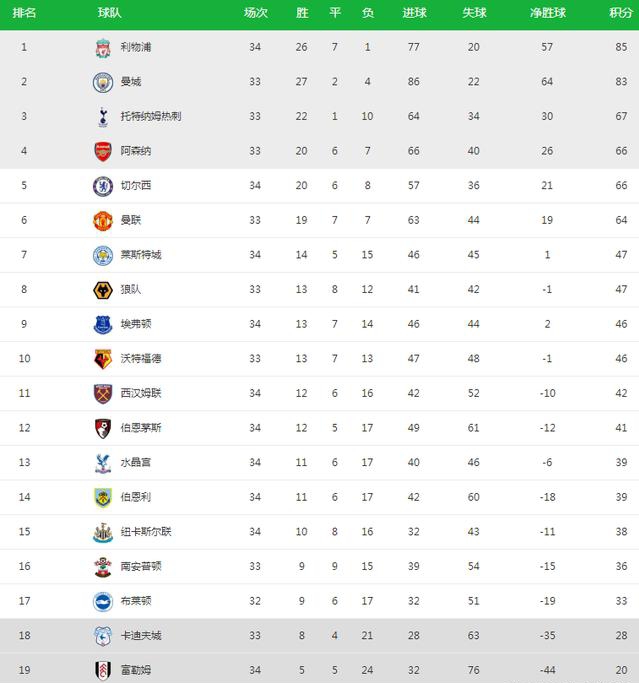Open the 利物浦 team name link
Image resolution: width=639 pixels, height=683 pixels.
136,47
